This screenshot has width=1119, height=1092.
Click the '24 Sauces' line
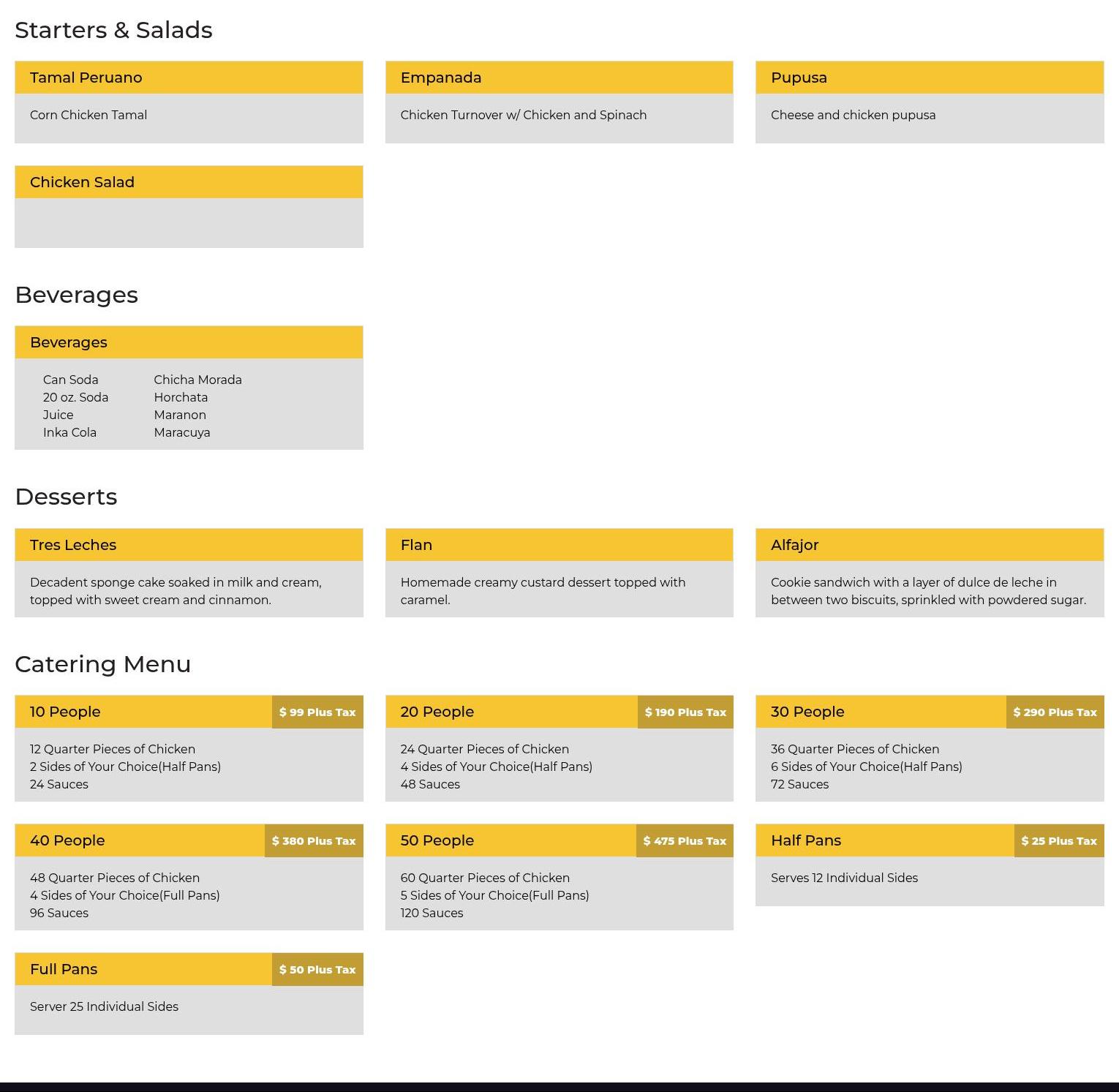click(x=59, y=784)
